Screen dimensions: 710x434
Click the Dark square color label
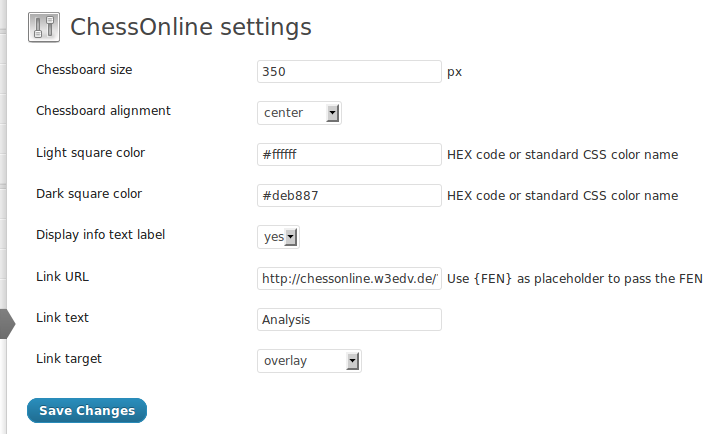[x=89, y=194]
